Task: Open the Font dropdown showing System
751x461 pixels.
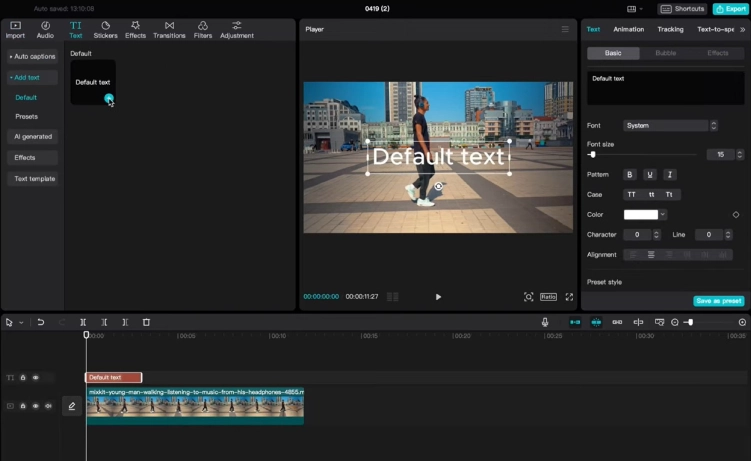Action: click(666, 126)
